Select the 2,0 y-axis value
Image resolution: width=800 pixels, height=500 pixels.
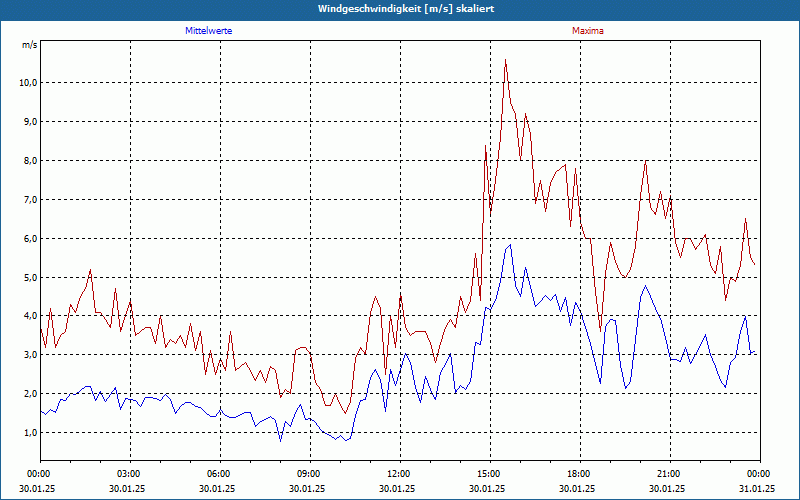pos(30,393)
